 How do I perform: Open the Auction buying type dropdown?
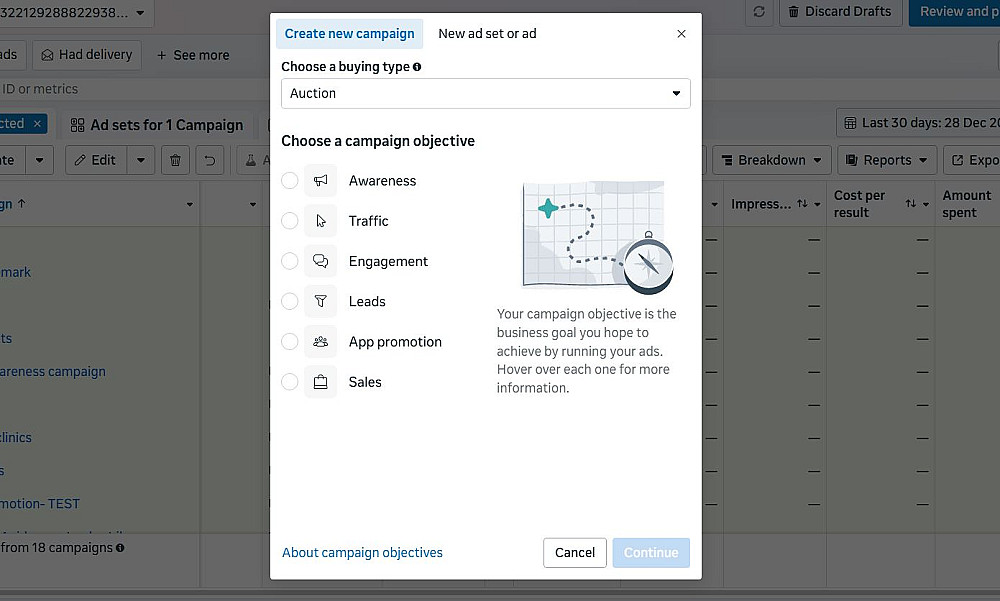[485, 93]
